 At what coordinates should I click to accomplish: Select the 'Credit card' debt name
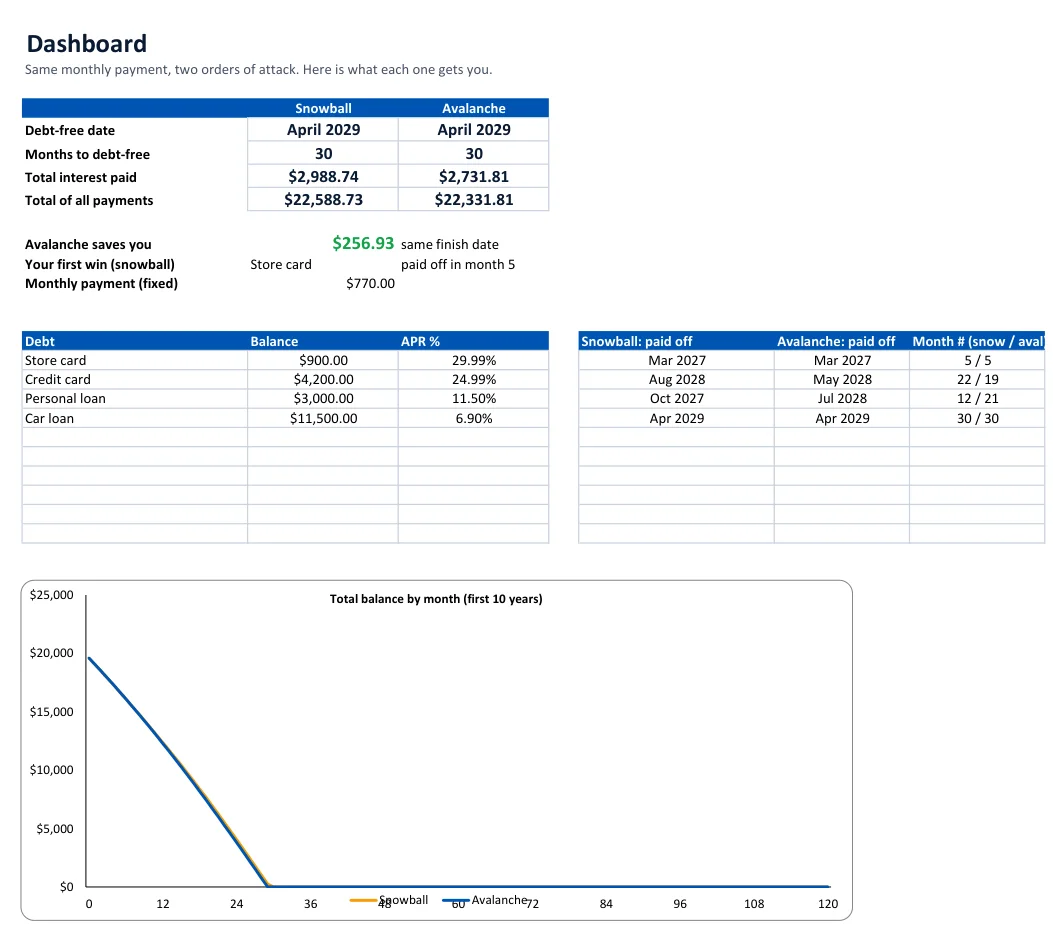(x=57, y=379)
